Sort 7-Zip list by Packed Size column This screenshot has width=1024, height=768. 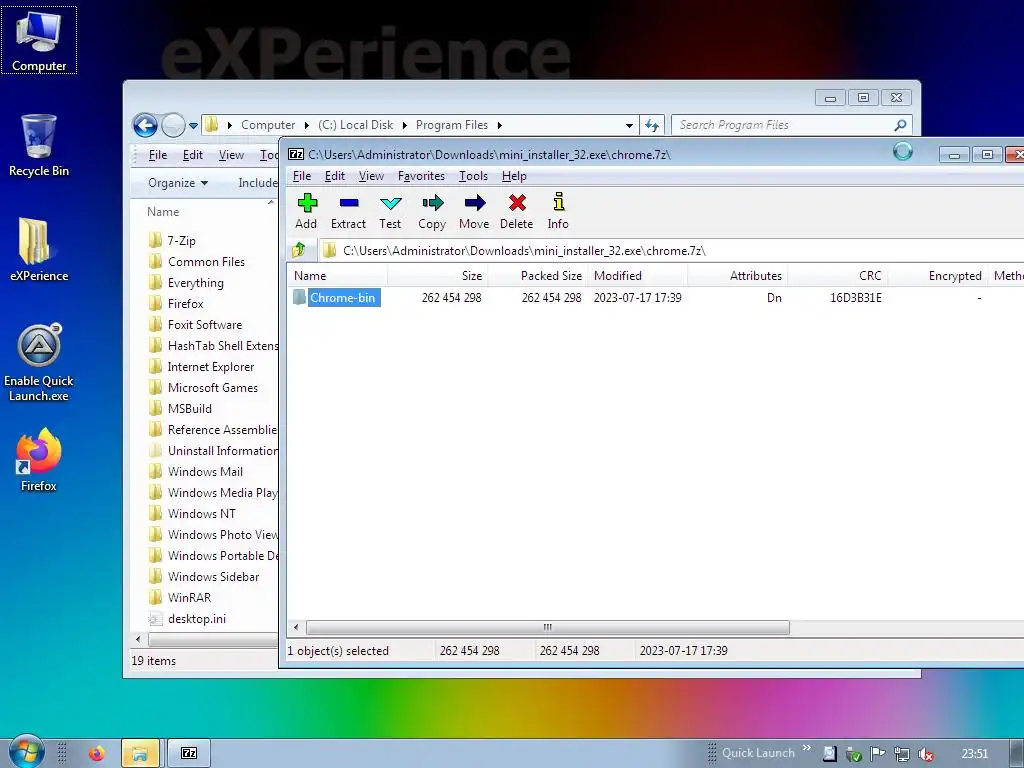coord(537,276)
